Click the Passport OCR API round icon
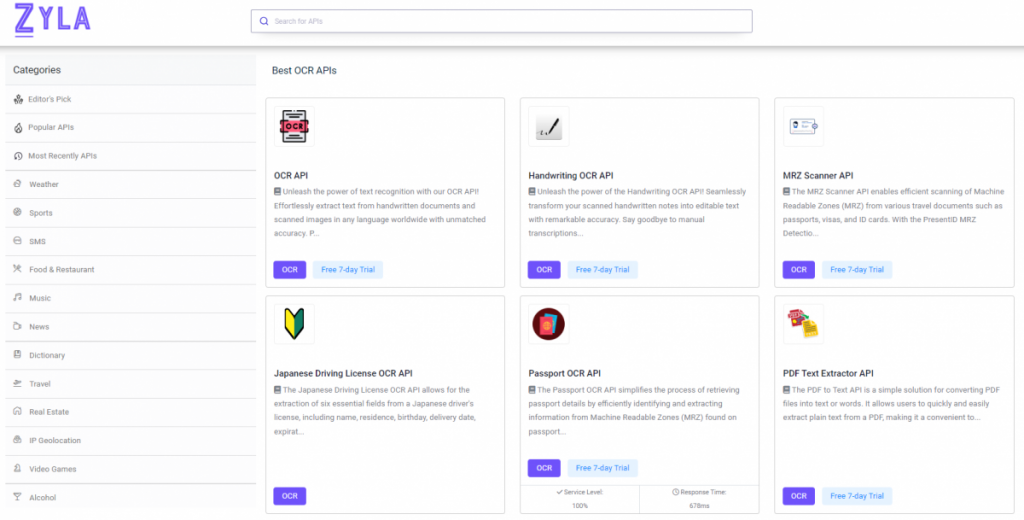The image size is (1024, 520). pyautogui.click(x=549, y=323)
